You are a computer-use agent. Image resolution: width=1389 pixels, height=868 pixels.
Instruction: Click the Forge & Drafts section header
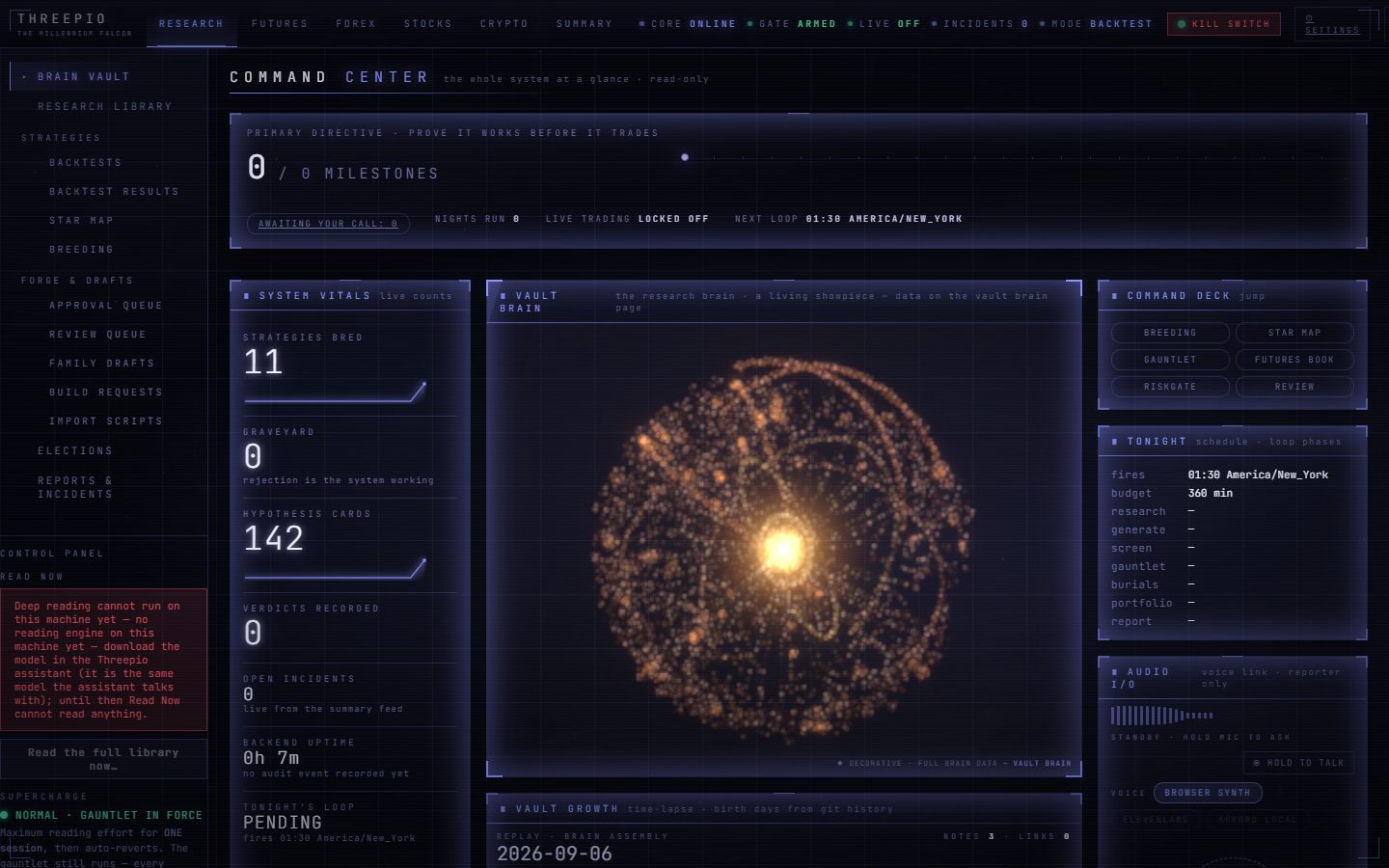tap(77, 281)
